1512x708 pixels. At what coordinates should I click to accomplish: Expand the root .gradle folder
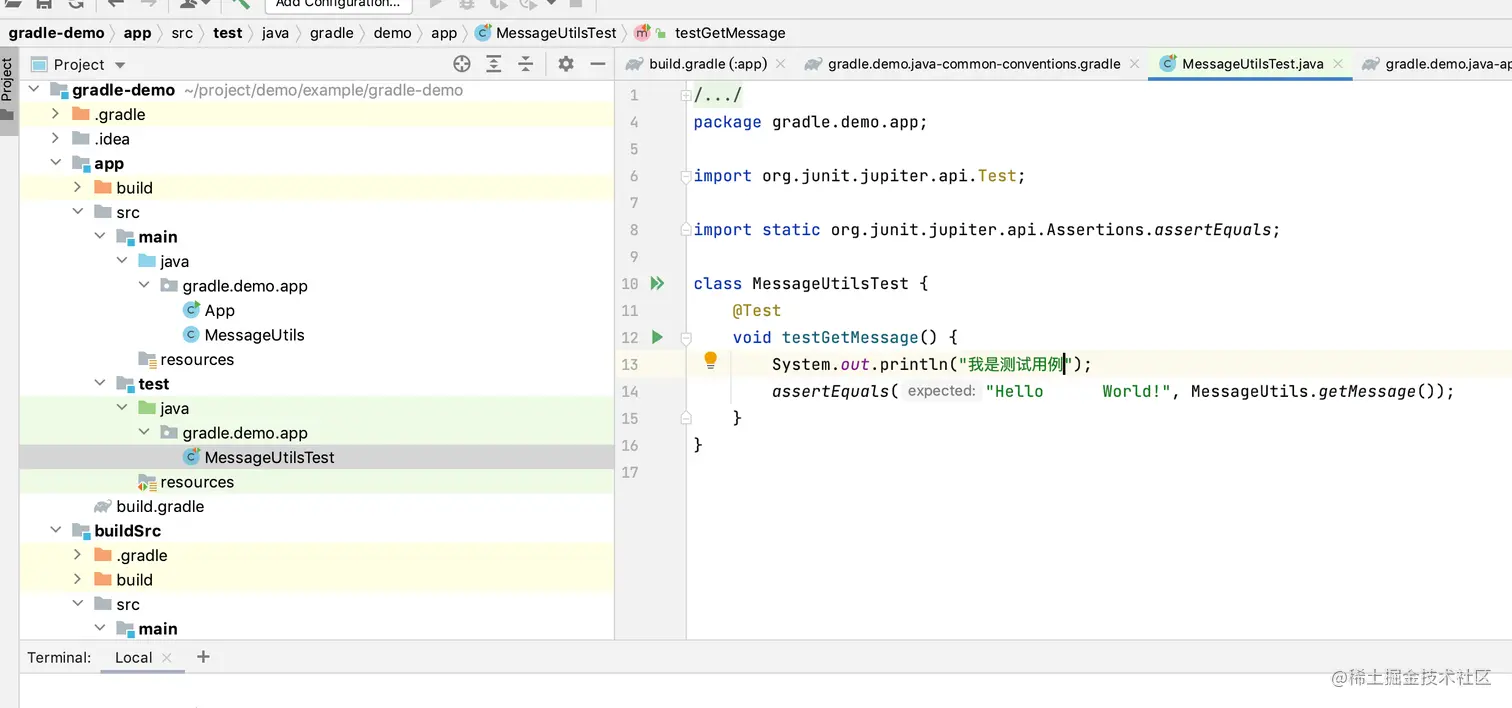pos(55,114)
